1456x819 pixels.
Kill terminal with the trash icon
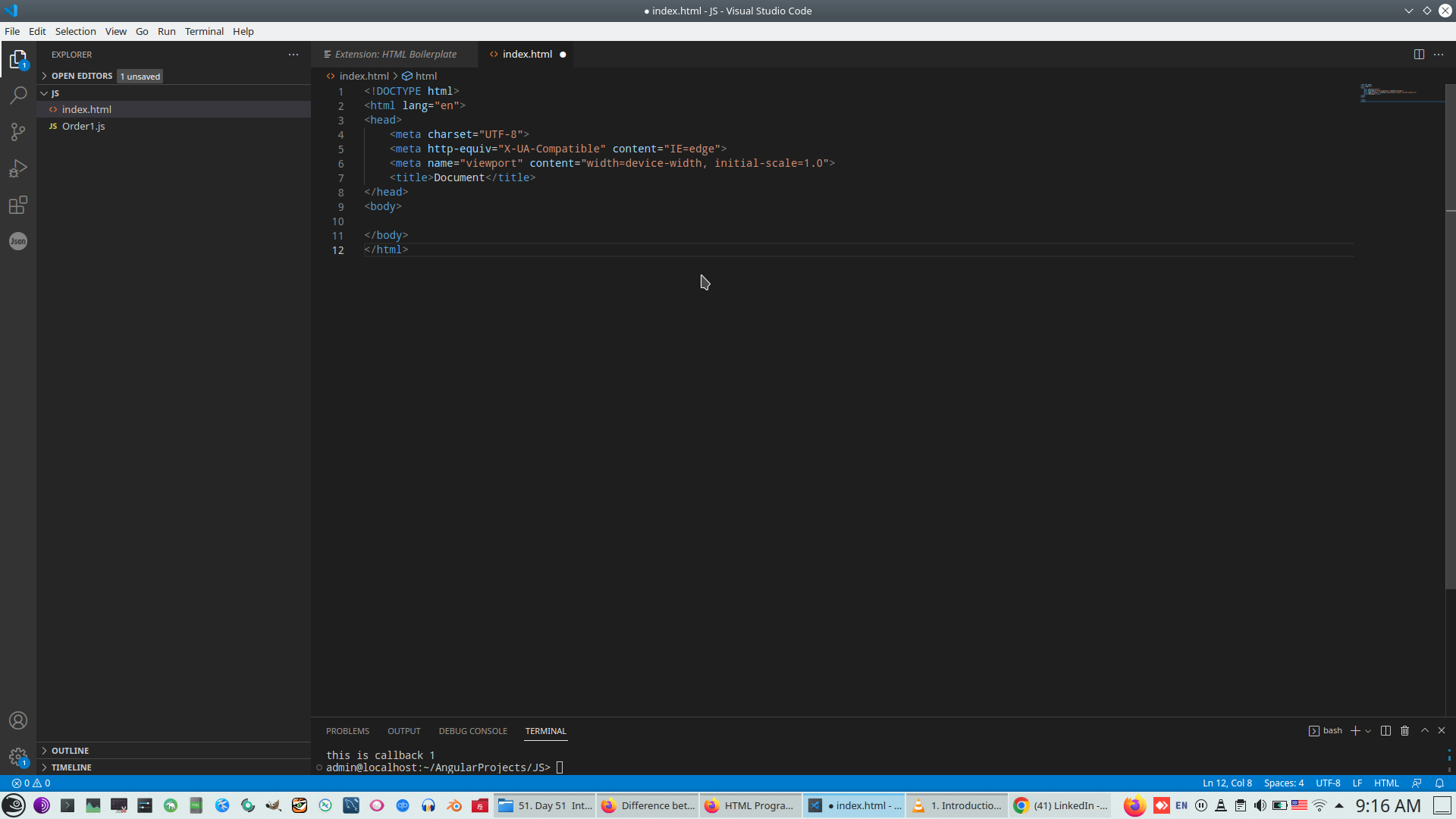coord(1404,730)
